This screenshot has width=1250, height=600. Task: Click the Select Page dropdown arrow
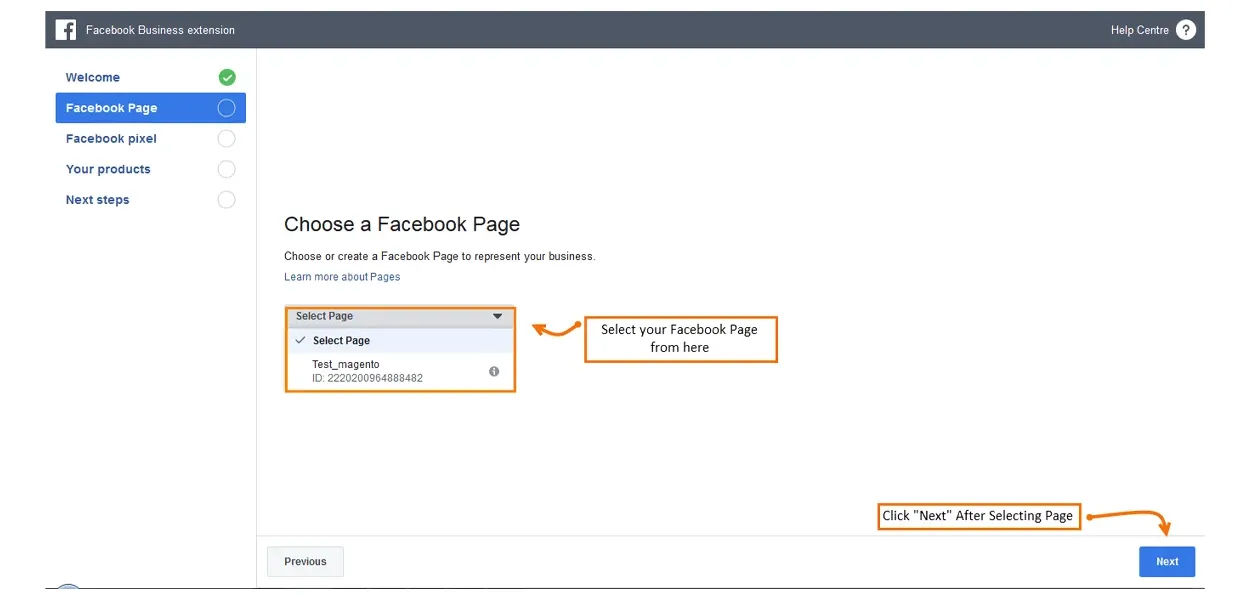[498, 316]
